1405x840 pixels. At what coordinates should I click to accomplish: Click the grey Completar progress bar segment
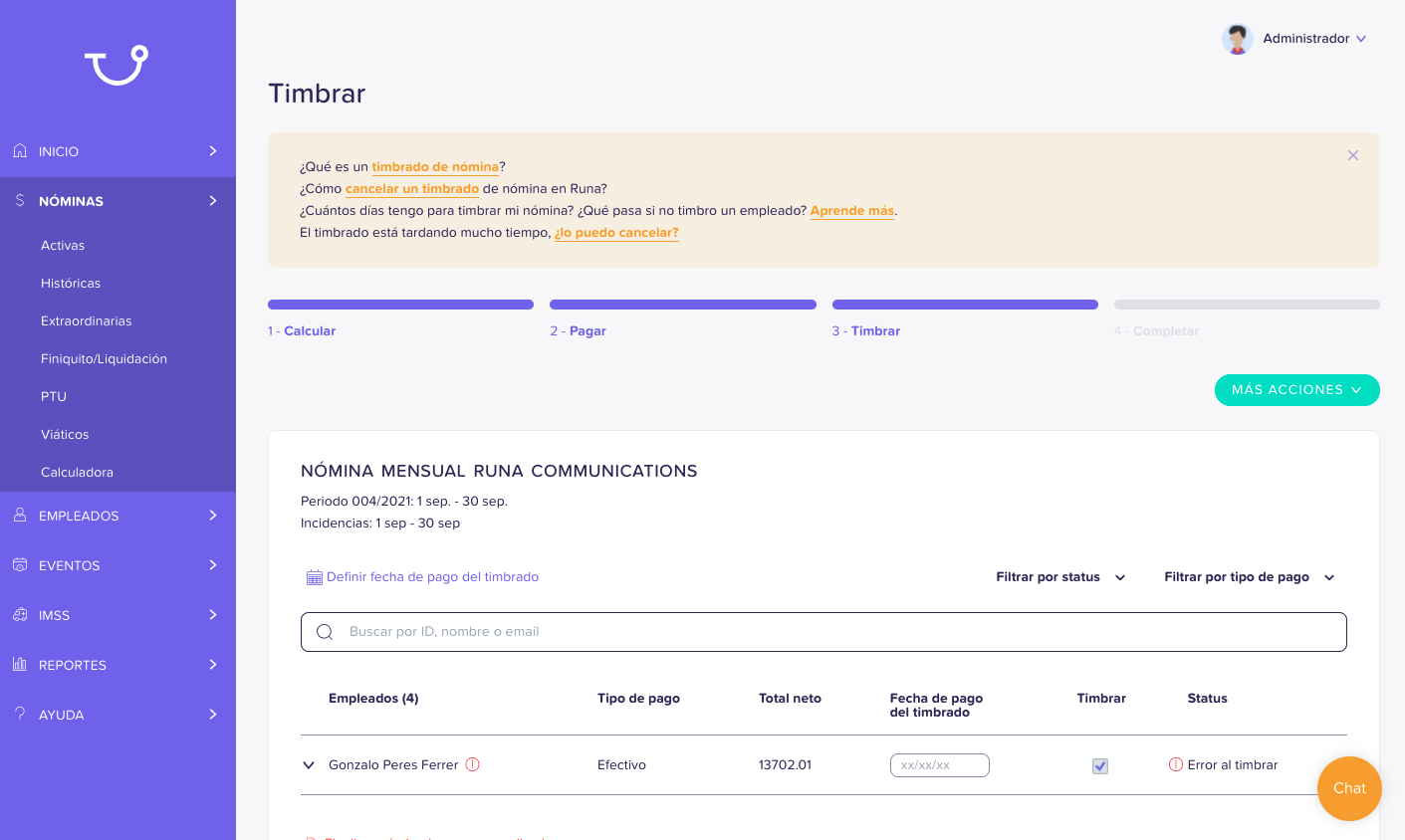[1247, 305]
